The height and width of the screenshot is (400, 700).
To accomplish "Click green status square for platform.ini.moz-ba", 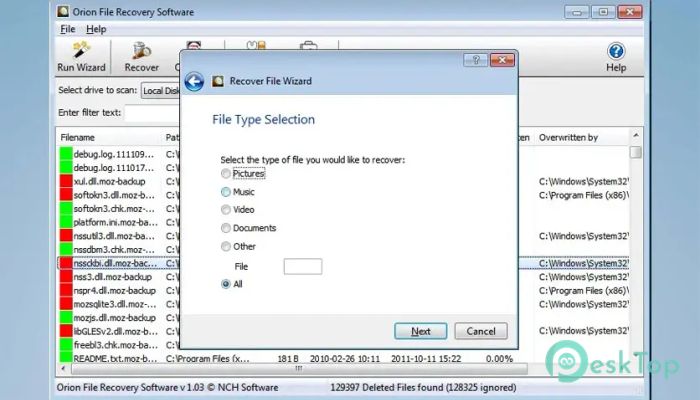I will 66,222.
